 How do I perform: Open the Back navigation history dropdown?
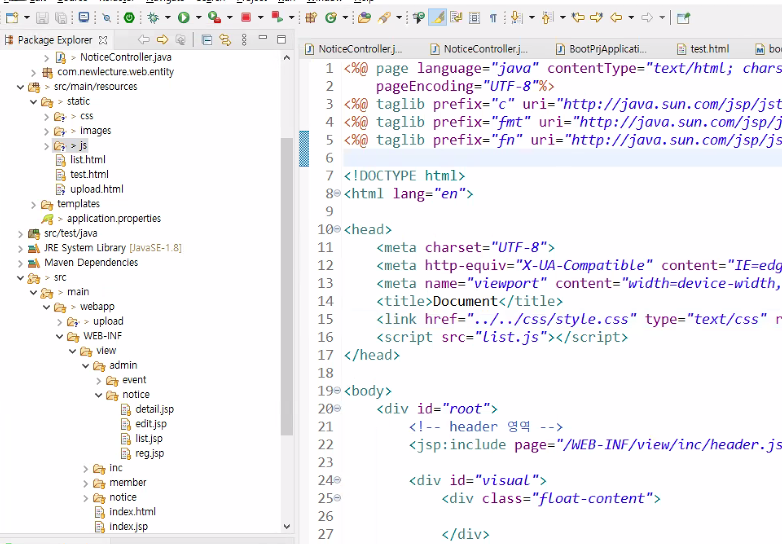(631, 18)
